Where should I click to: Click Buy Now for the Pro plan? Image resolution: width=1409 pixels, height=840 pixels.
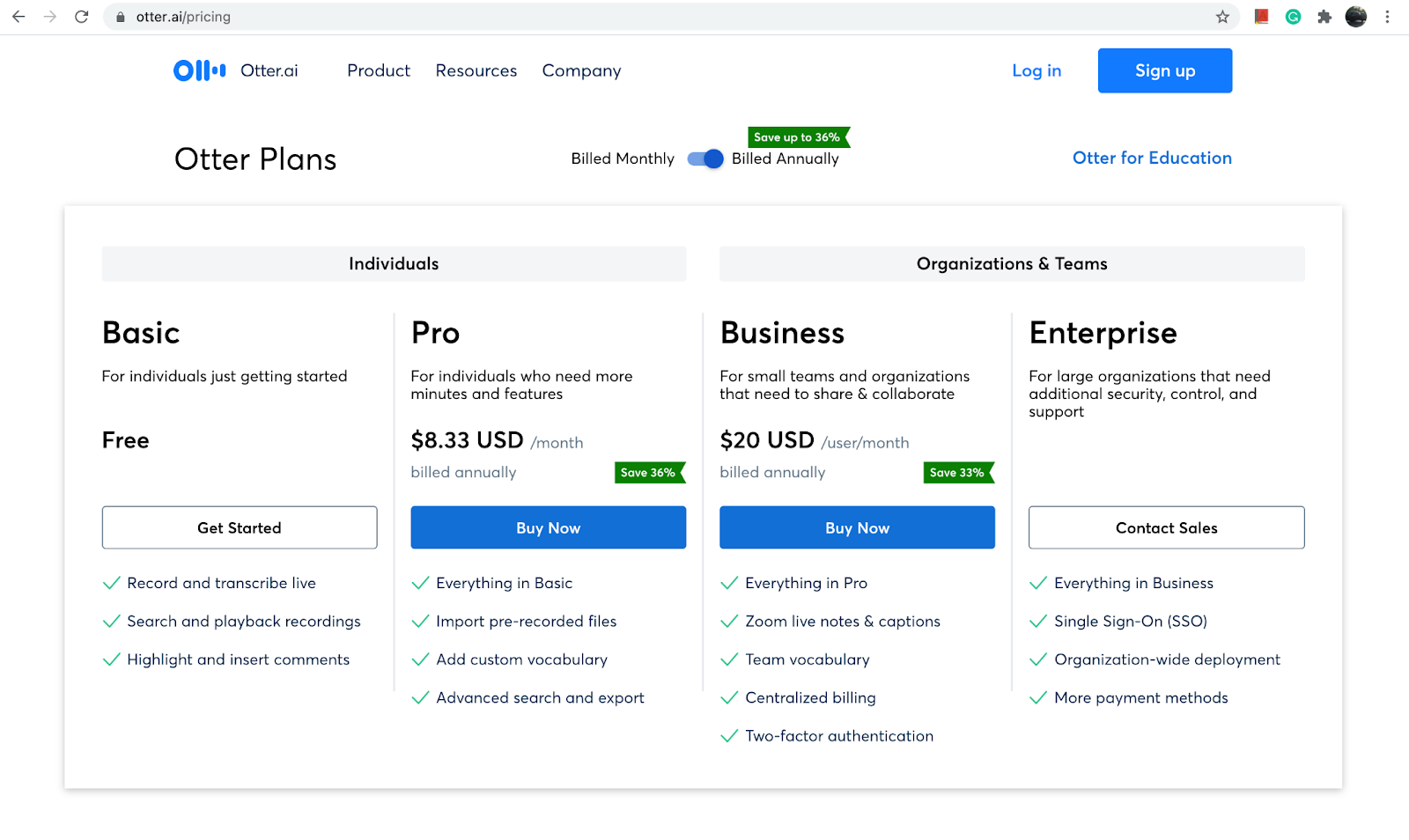click(x=549, y=527)
